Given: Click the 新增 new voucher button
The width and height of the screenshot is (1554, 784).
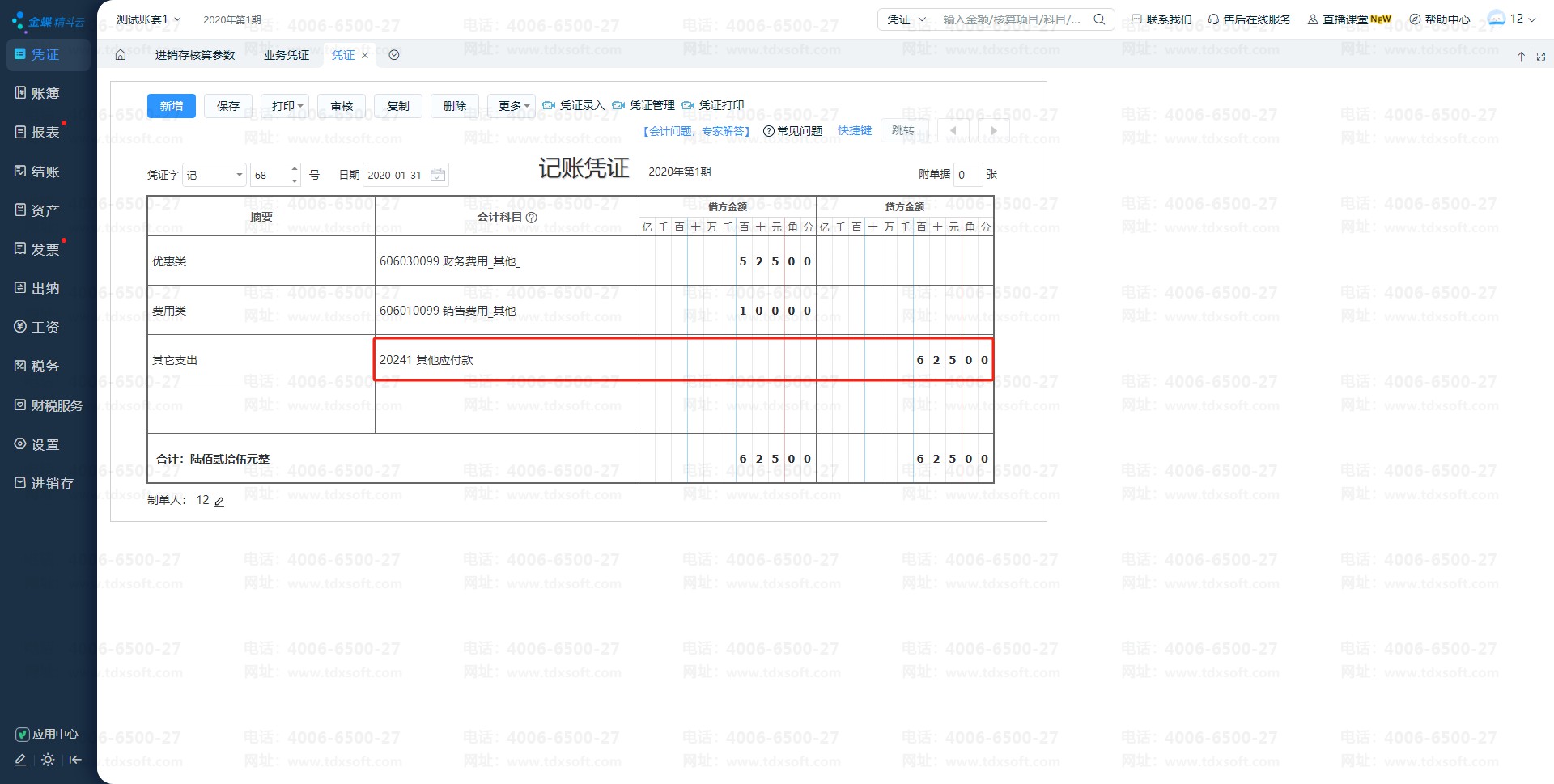Looking at the screenshot, I should pyautogui.click(x=172, y=106).
